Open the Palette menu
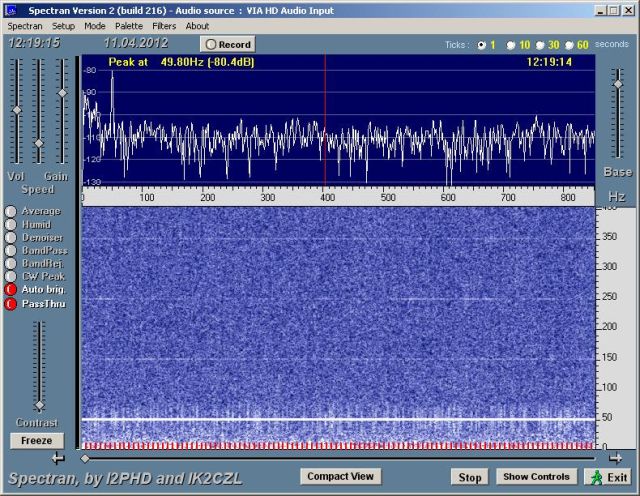640x496 pixels. coord(129,26)
